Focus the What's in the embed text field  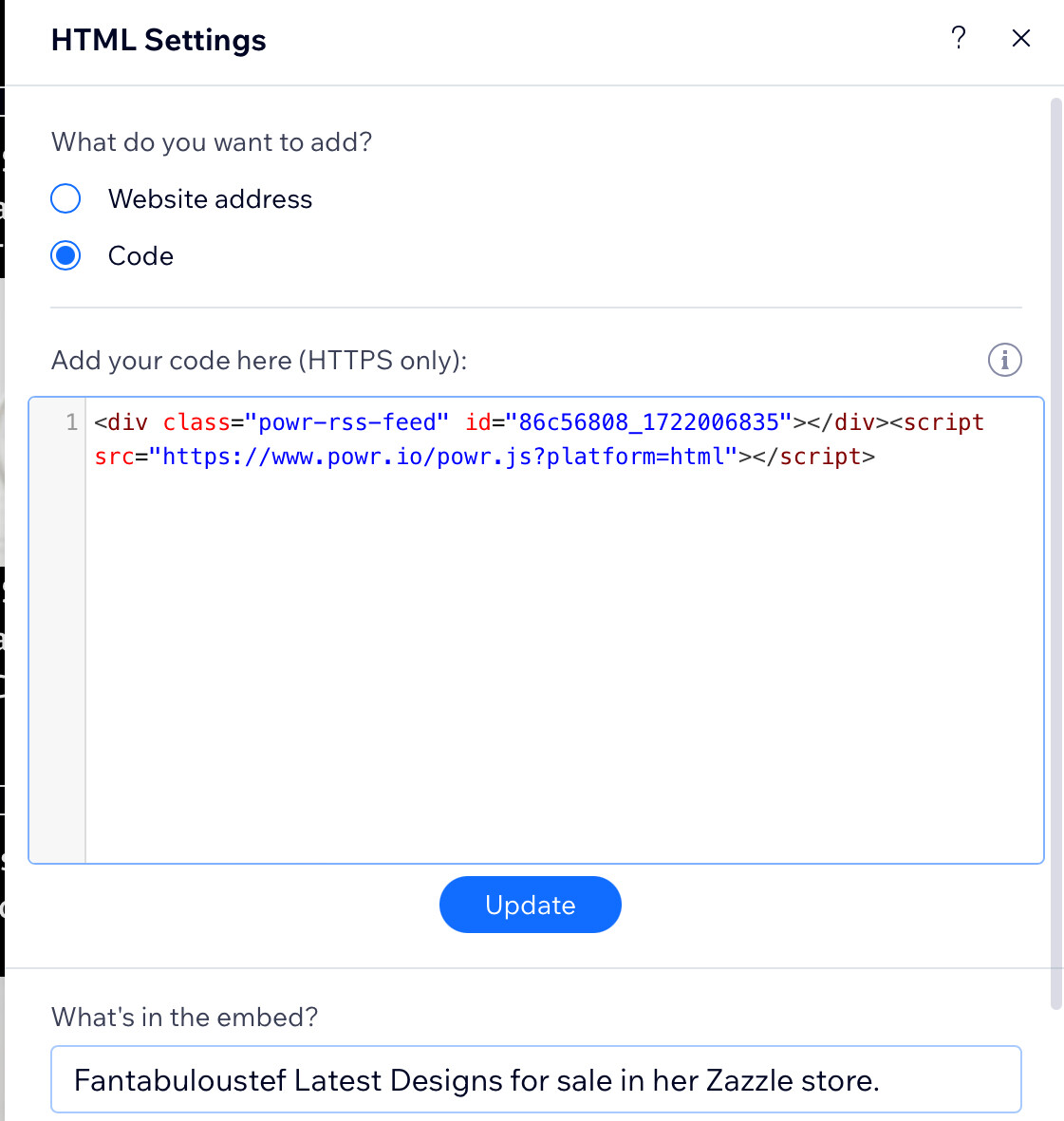pyautogui.click(x=535, y=1079)
